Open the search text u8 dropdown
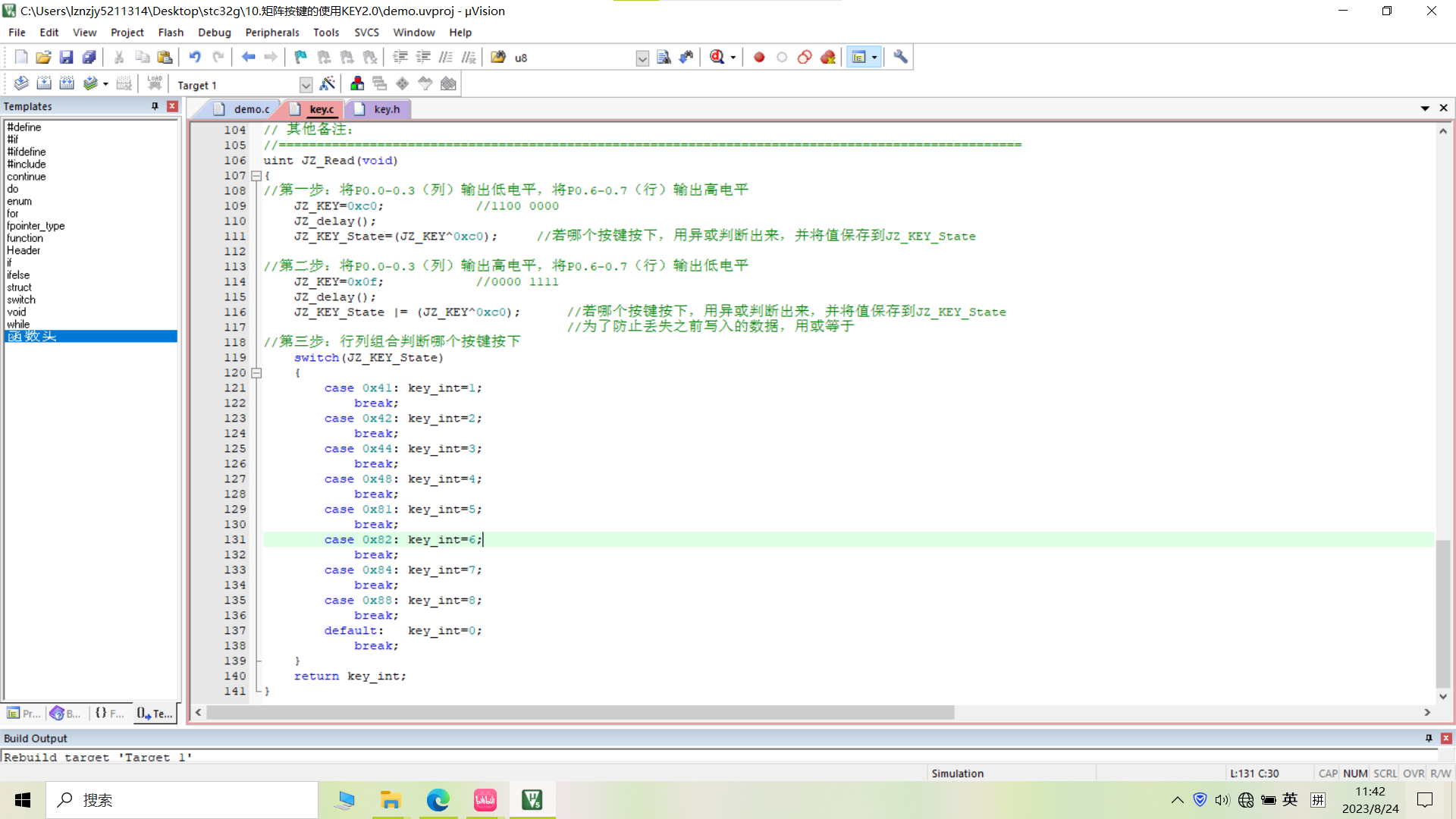The width and height of the screenshot is (1456, 819). (x=642, y=58)
